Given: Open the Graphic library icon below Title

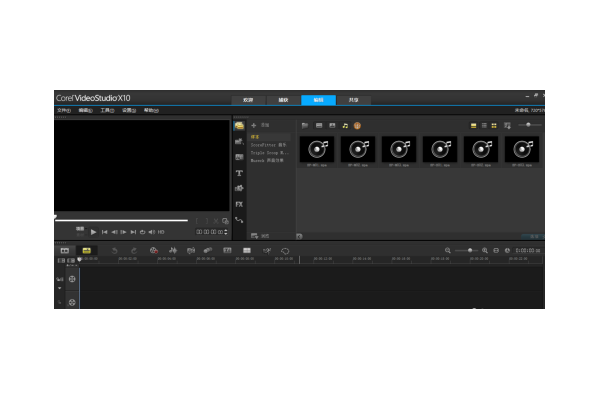Looking at the screenshot, I should pos(239,188).
